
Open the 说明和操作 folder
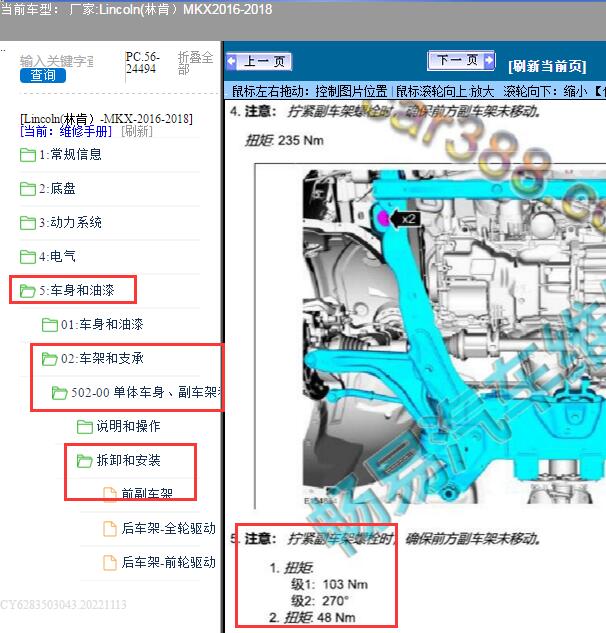(x=128, y=426)
